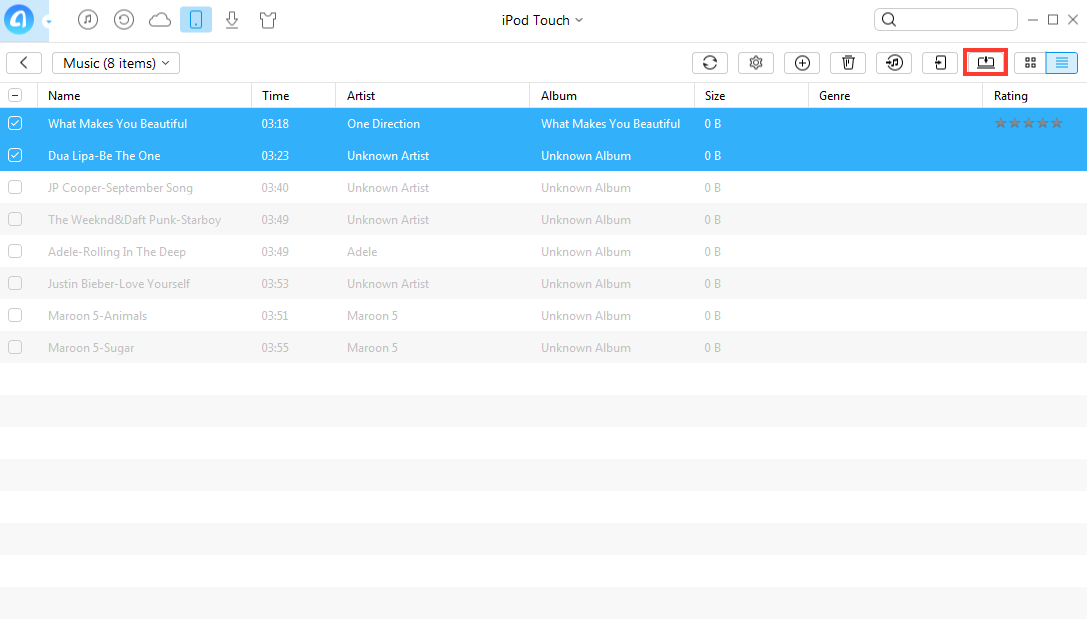Open the gear settings button
This screenshot has width=1087, height=626.
[756, 63]
